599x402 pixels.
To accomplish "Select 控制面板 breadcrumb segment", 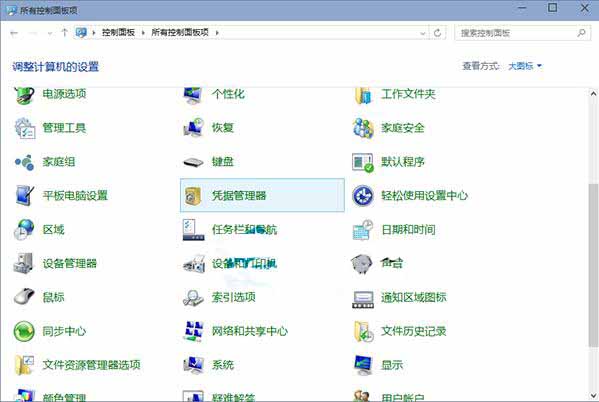I will [118, 32].
